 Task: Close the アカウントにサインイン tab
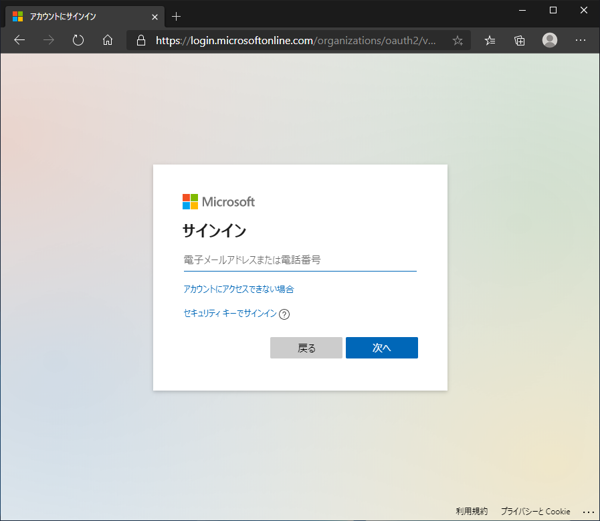pos(155,17)
